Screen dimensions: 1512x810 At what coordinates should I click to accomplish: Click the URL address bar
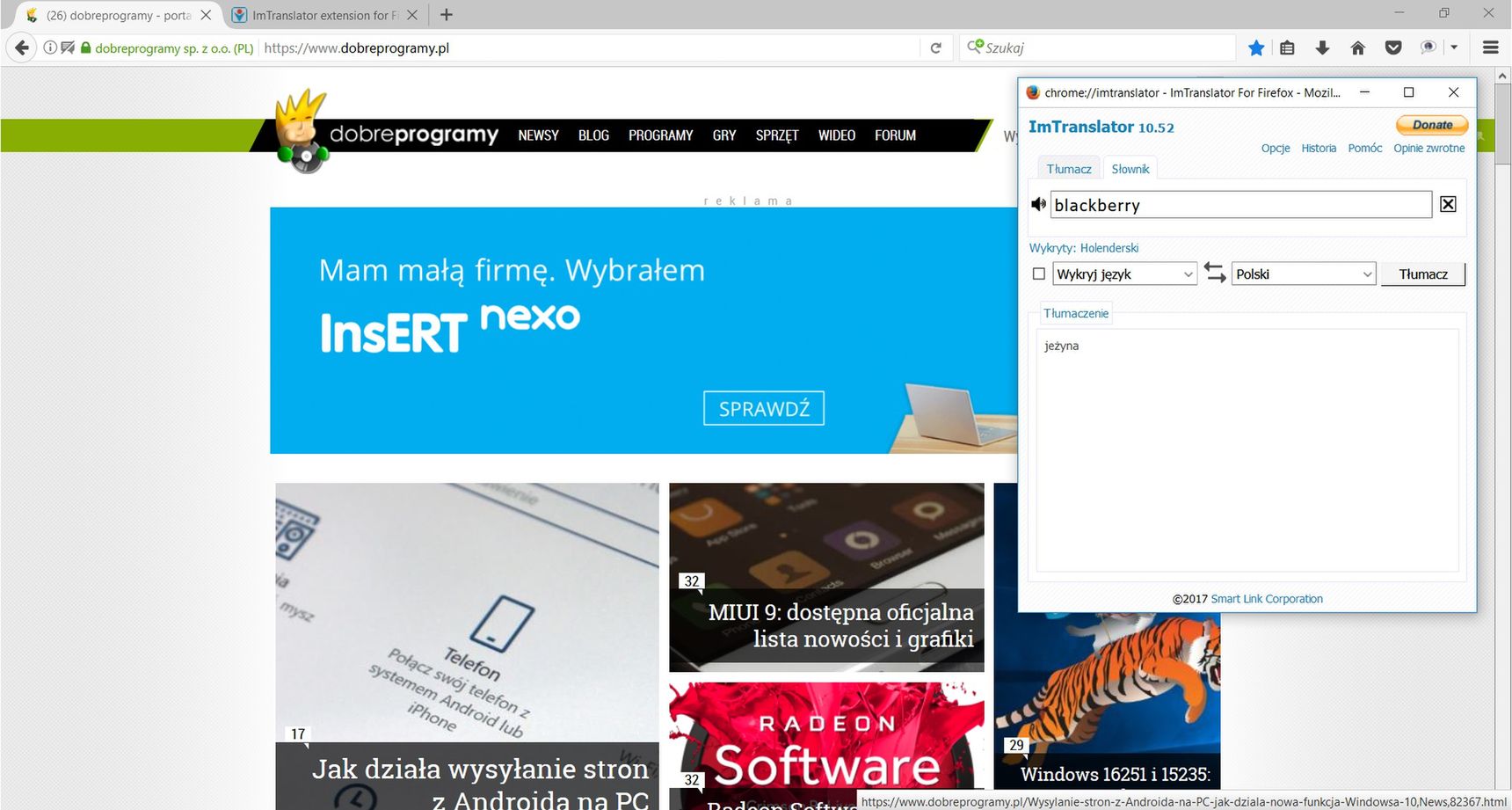[x=589, y=47]
